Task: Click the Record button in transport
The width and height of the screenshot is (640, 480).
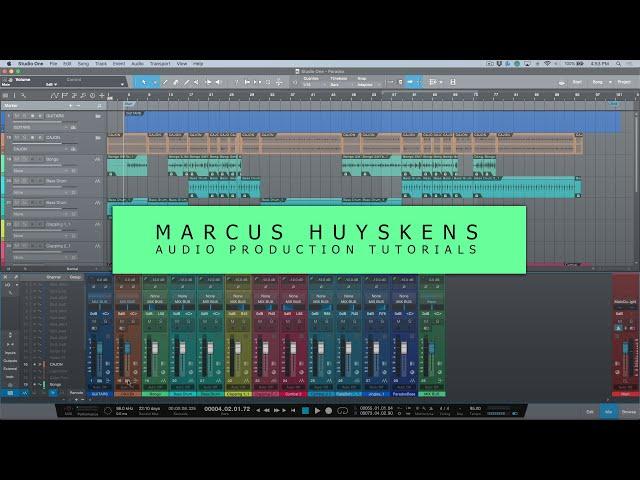Action: coord(329,410)
